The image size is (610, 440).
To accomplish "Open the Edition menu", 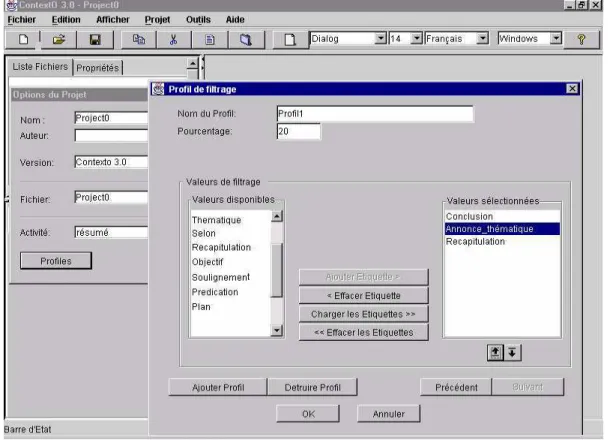I will 66,19.
